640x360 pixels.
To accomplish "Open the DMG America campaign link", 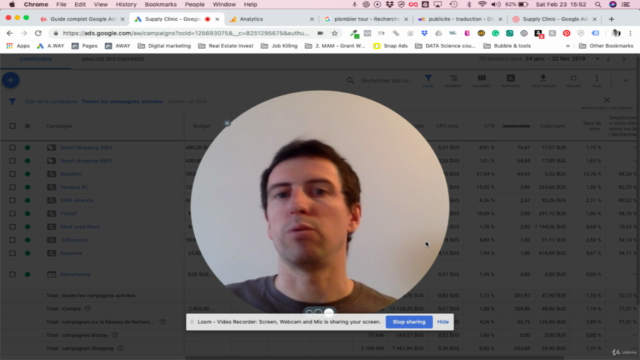I will click(77, 200).
